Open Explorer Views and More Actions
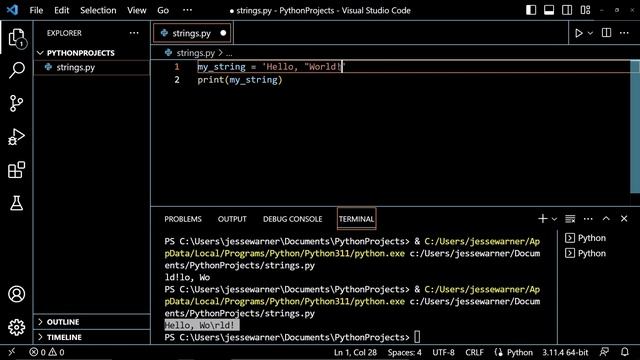Viewport: 640px width, 360px height. click(134, 33)
